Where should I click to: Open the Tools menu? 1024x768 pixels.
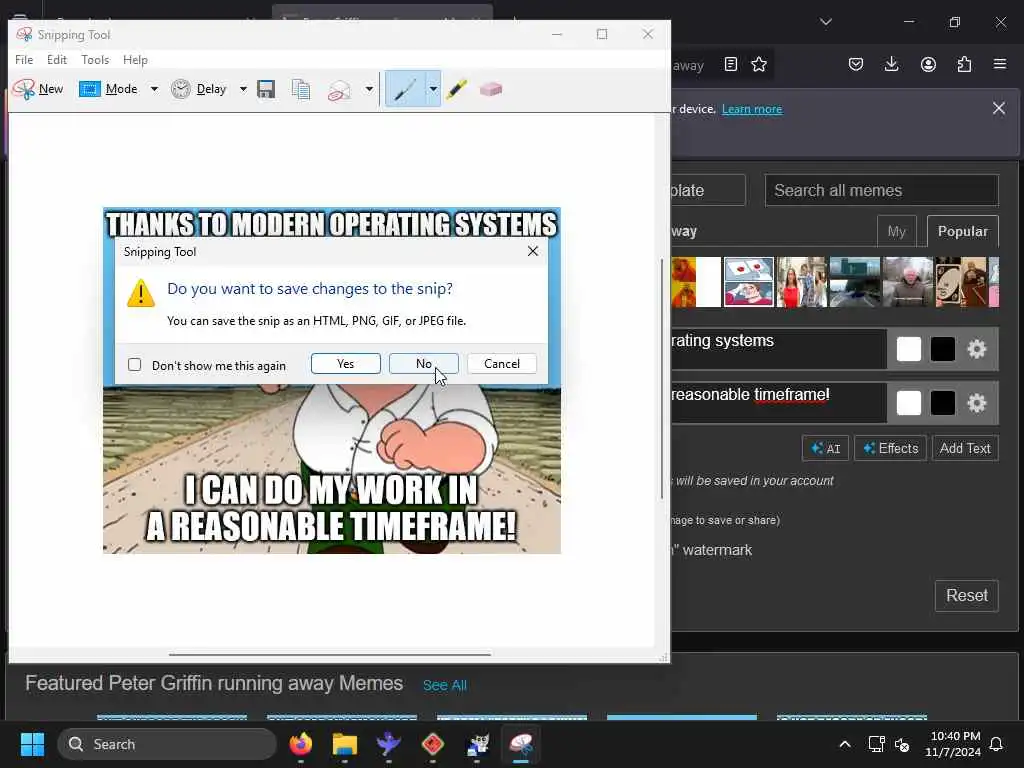point(95,59)
